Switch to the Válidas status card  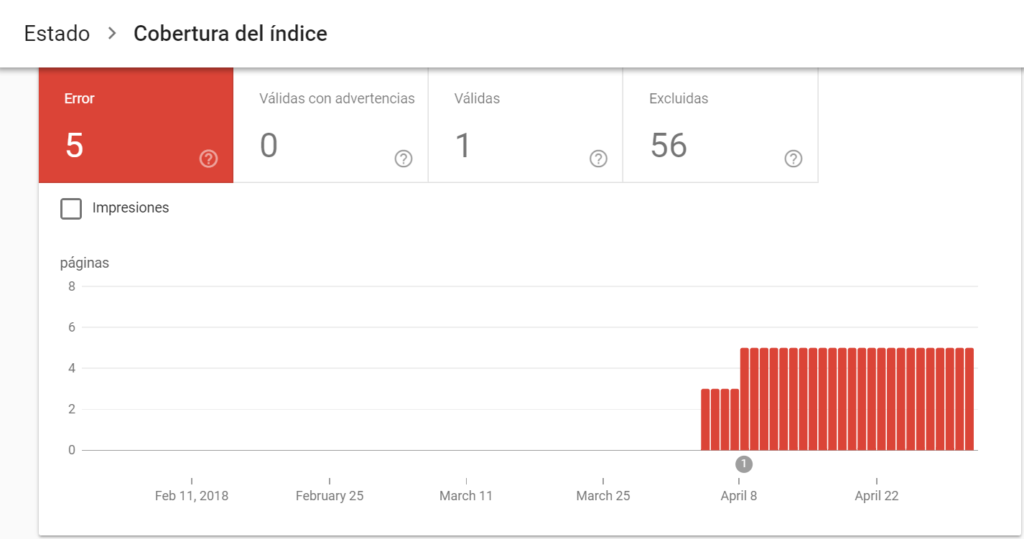[525, 125]
